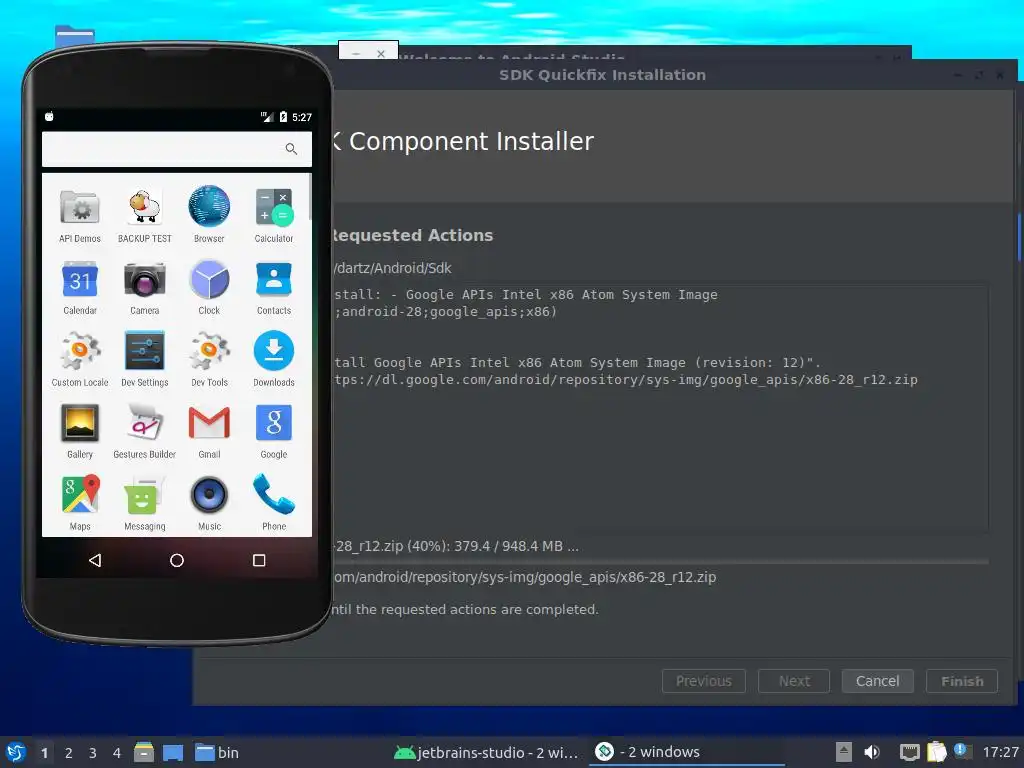
Task: Open the API Demos app
Action: [x=80, y=216]
